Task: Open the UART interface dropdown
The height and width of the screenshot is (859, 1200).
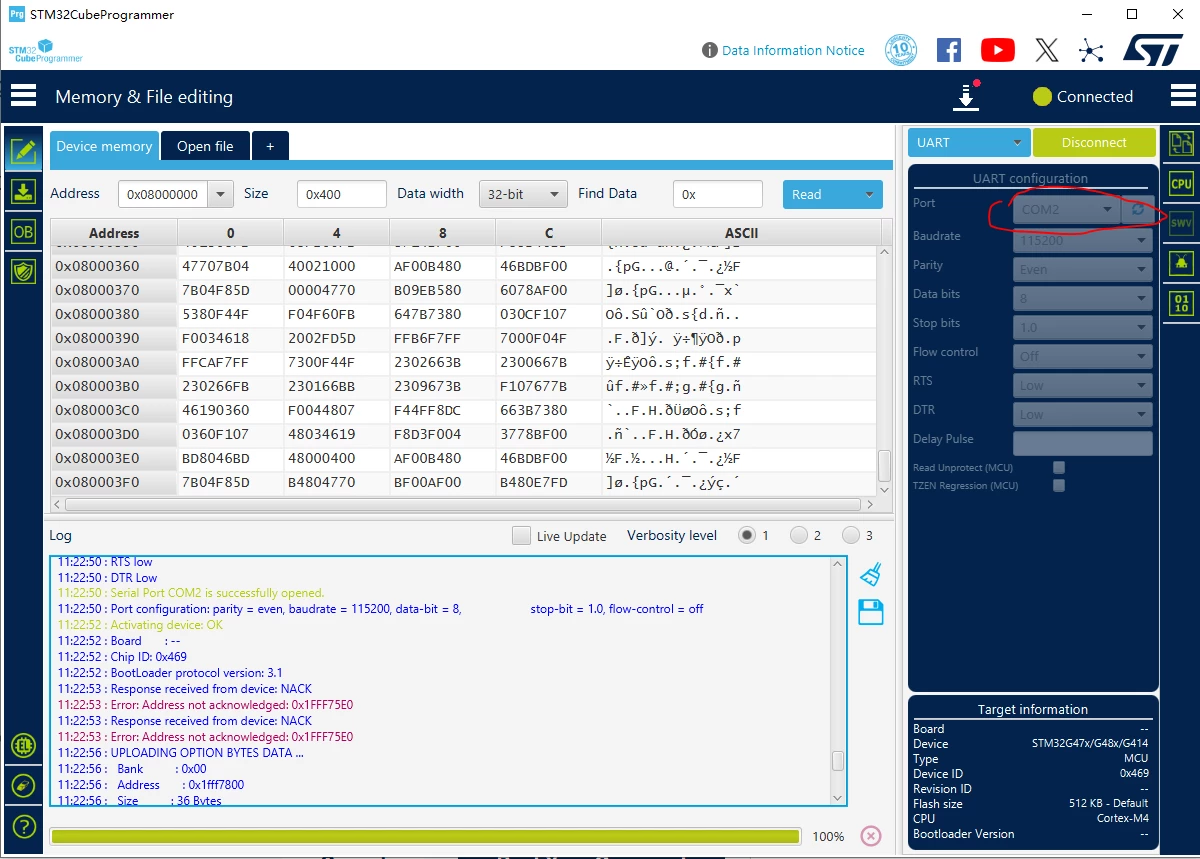Action: pos(968,142)
